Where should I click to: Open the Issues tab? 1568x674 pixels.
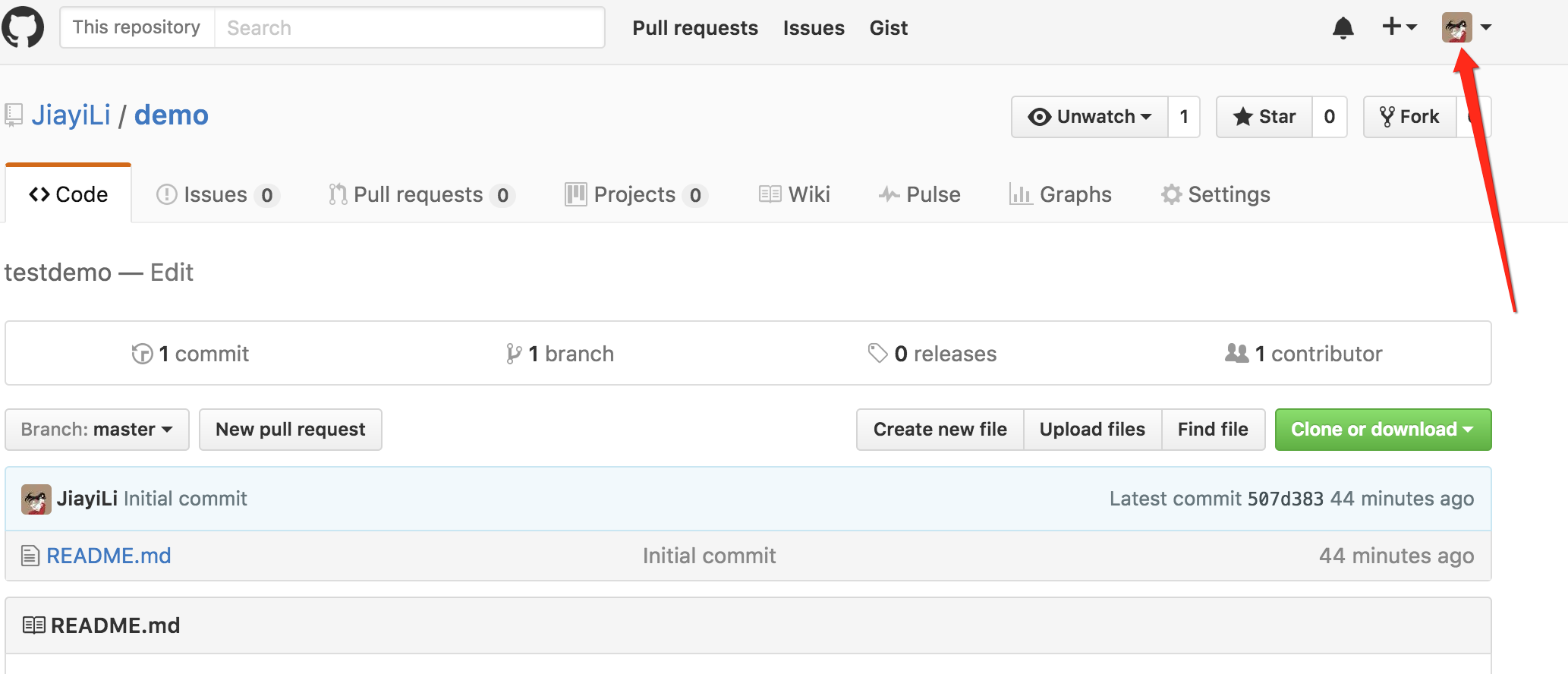click(x=218, y=195)
